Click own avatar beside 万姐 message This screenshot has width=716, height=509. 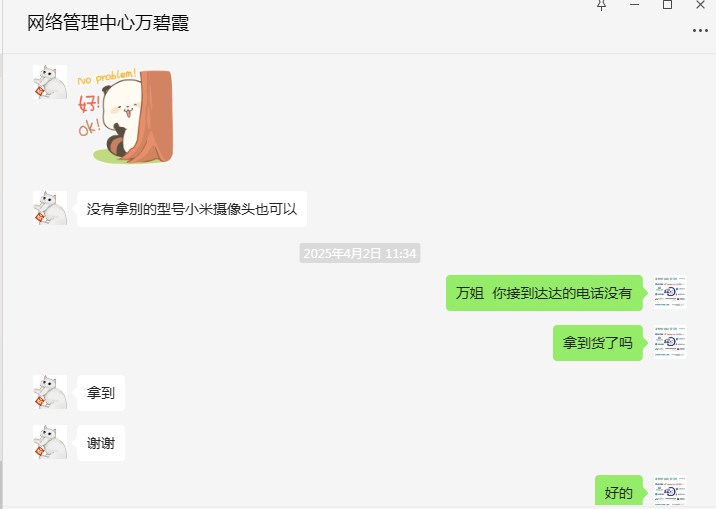point(670,292)
